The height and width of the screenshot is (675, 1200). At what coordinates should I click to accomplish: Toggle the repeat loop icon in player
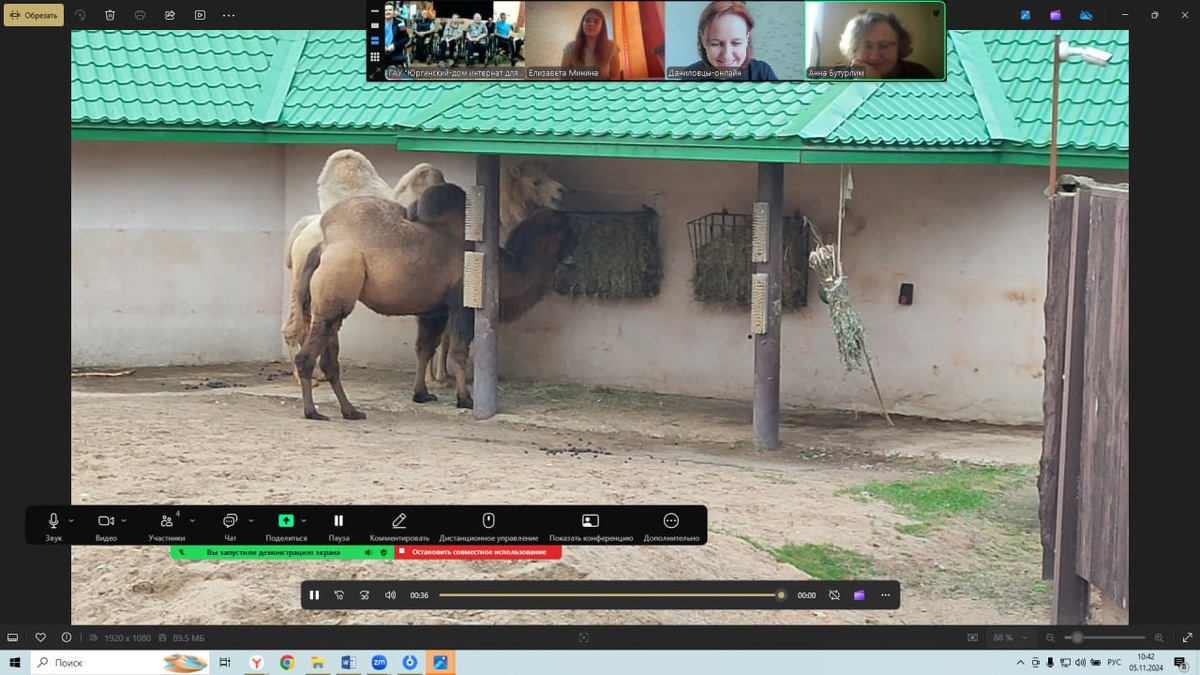[834, 595]
